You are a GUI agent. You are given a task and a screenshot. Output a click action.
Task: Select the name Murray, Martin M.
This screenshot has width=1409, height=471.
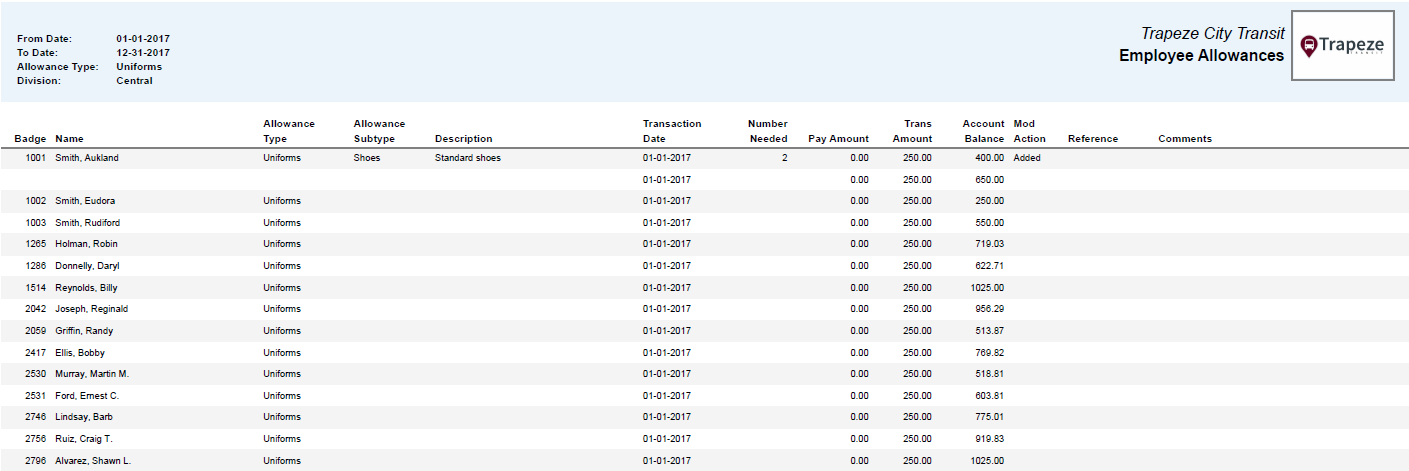click(92, 374)
